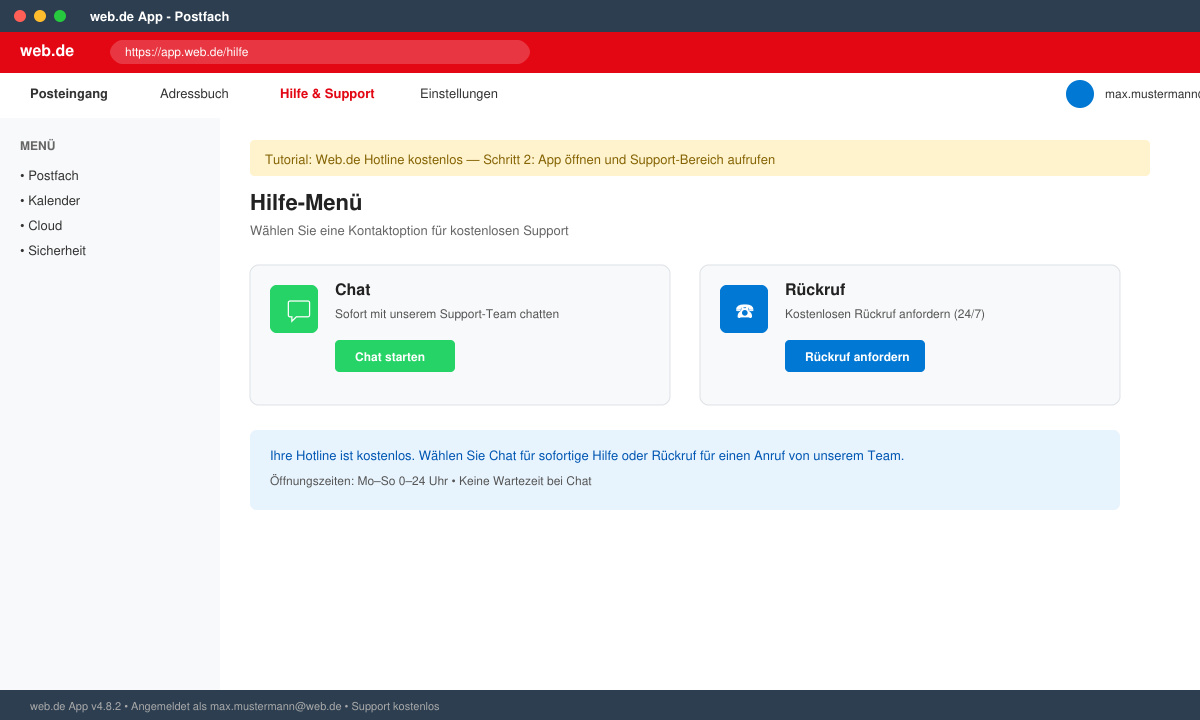Minimize the window with the yellow button
Screen dimensions: 1200x720
point(40,16)
